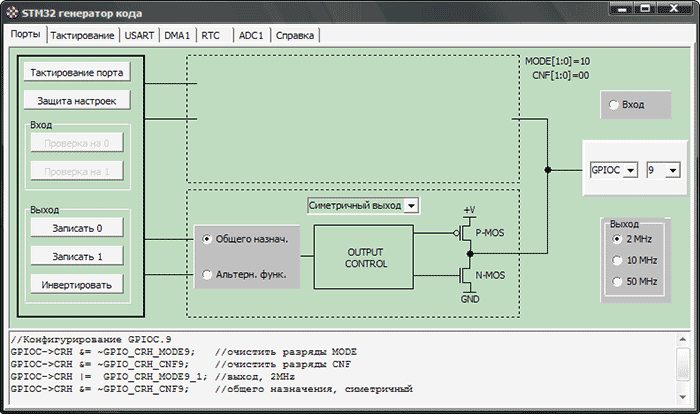Click the Записать 1 button

click(x=77, y=256)
